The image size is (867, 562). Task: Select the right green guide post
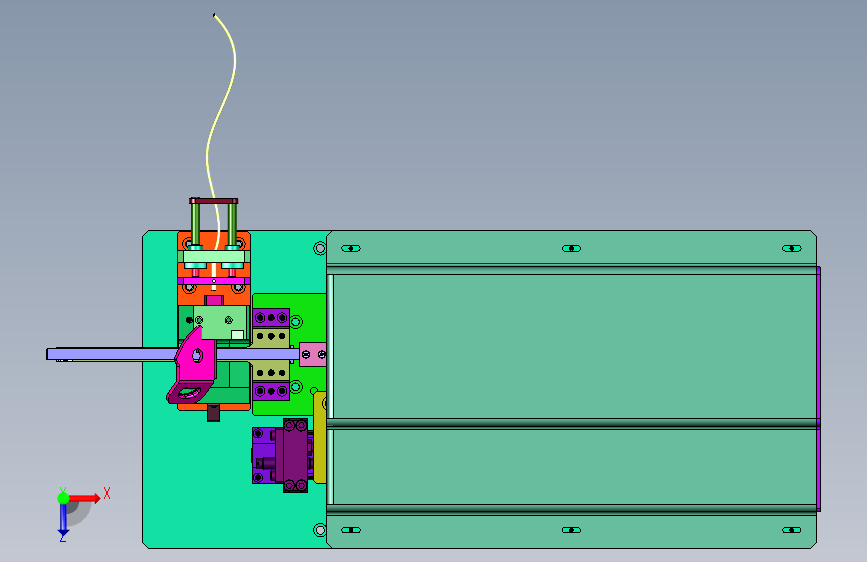coord(232,225)
